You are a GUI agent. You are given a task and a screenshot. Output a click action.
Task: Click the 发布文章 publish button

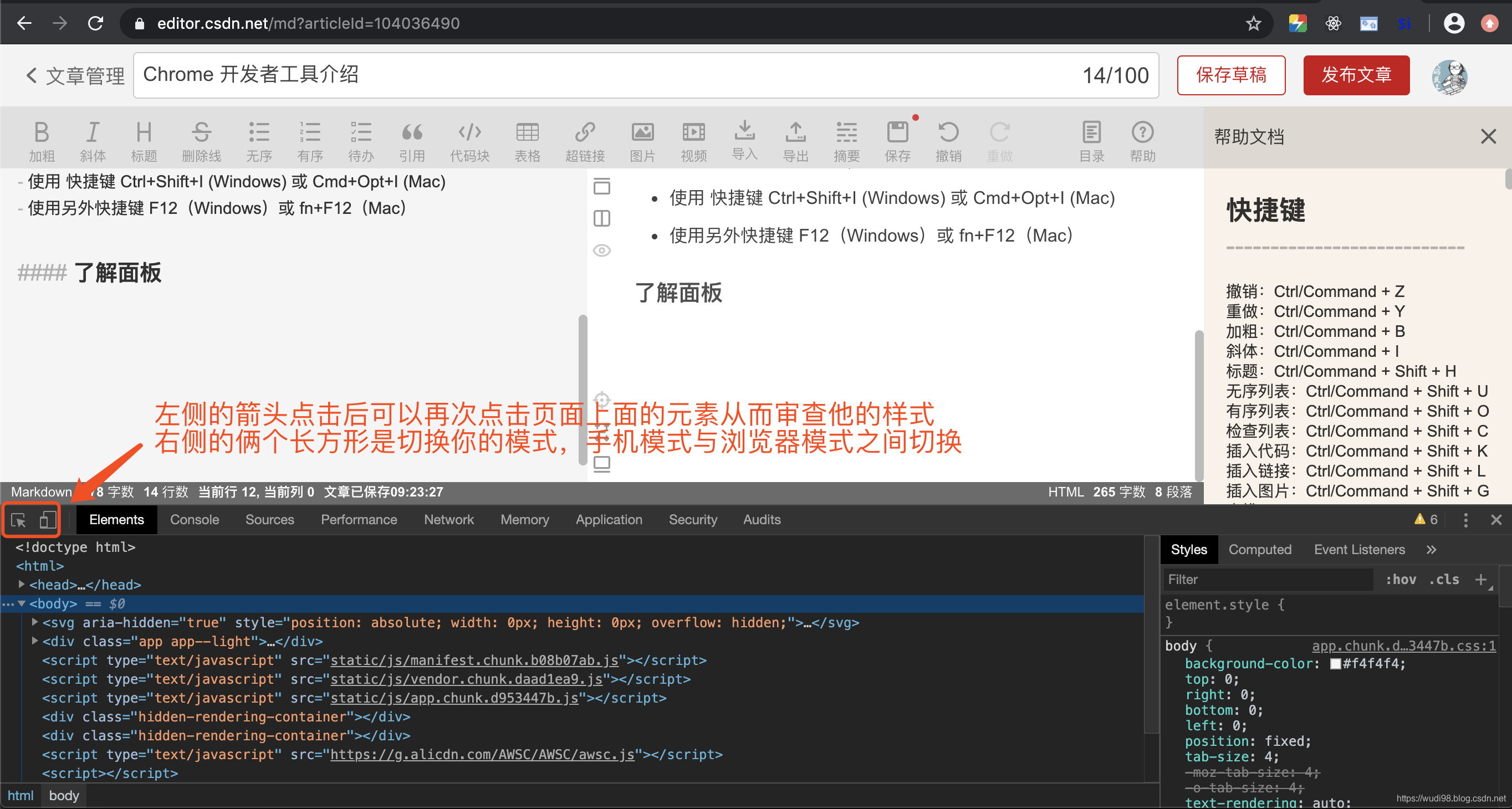coord(1356,75)
